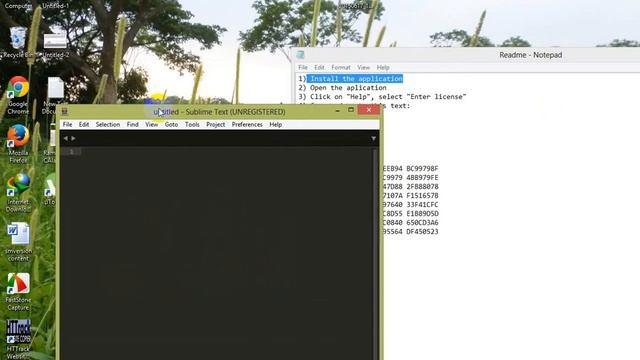The height and width of the screenshot is (360, 640).
Task: Open Sublime Text Help menu
Action: tap(276, 124)
